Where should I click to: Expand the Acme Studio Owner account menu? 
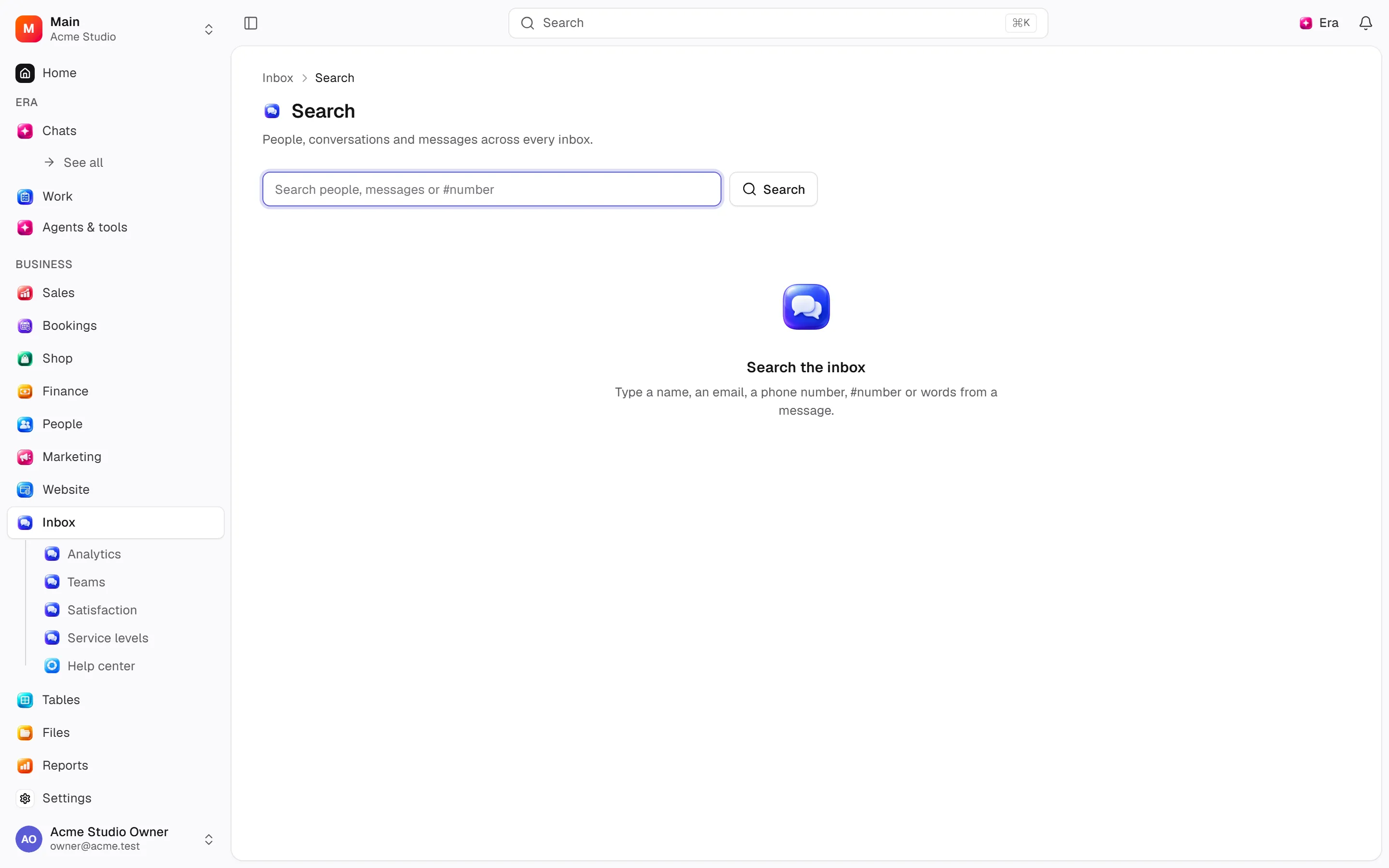click(x=209, y=839)
